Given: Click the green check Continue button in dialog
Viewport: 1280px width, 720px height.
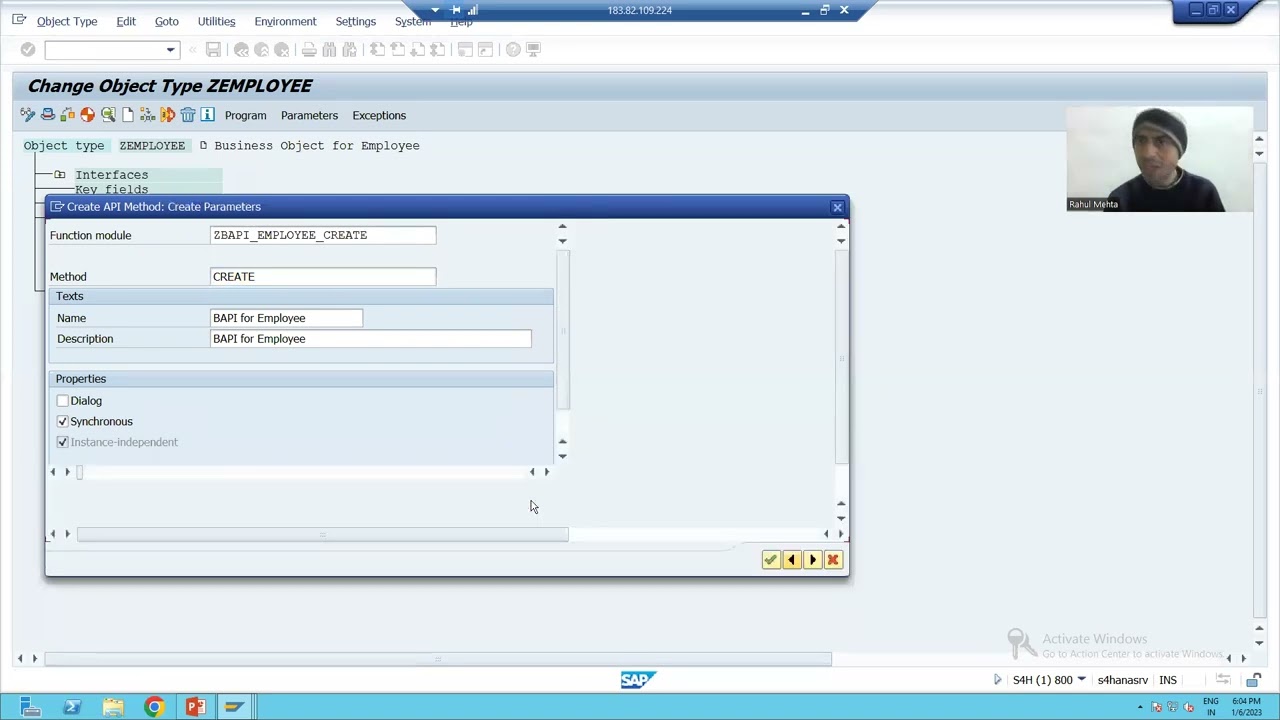Looking at the screenshot, I should (x=770, y=560).
